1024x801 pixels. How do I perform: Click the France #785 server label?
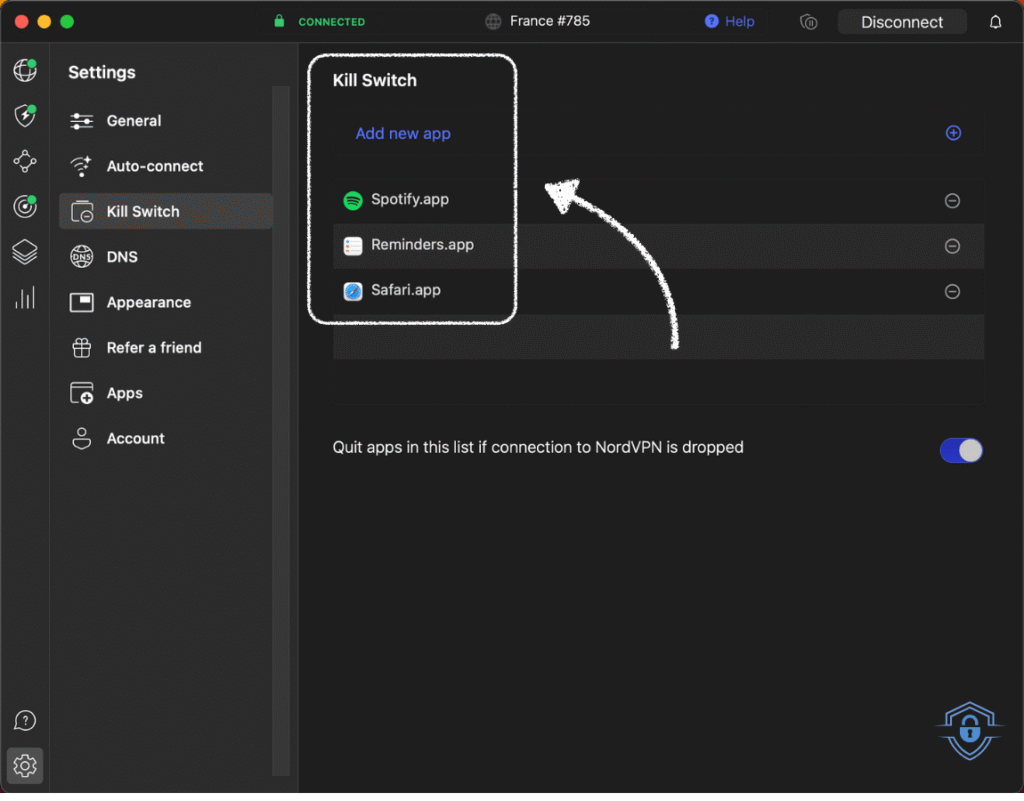pos(550,21)
